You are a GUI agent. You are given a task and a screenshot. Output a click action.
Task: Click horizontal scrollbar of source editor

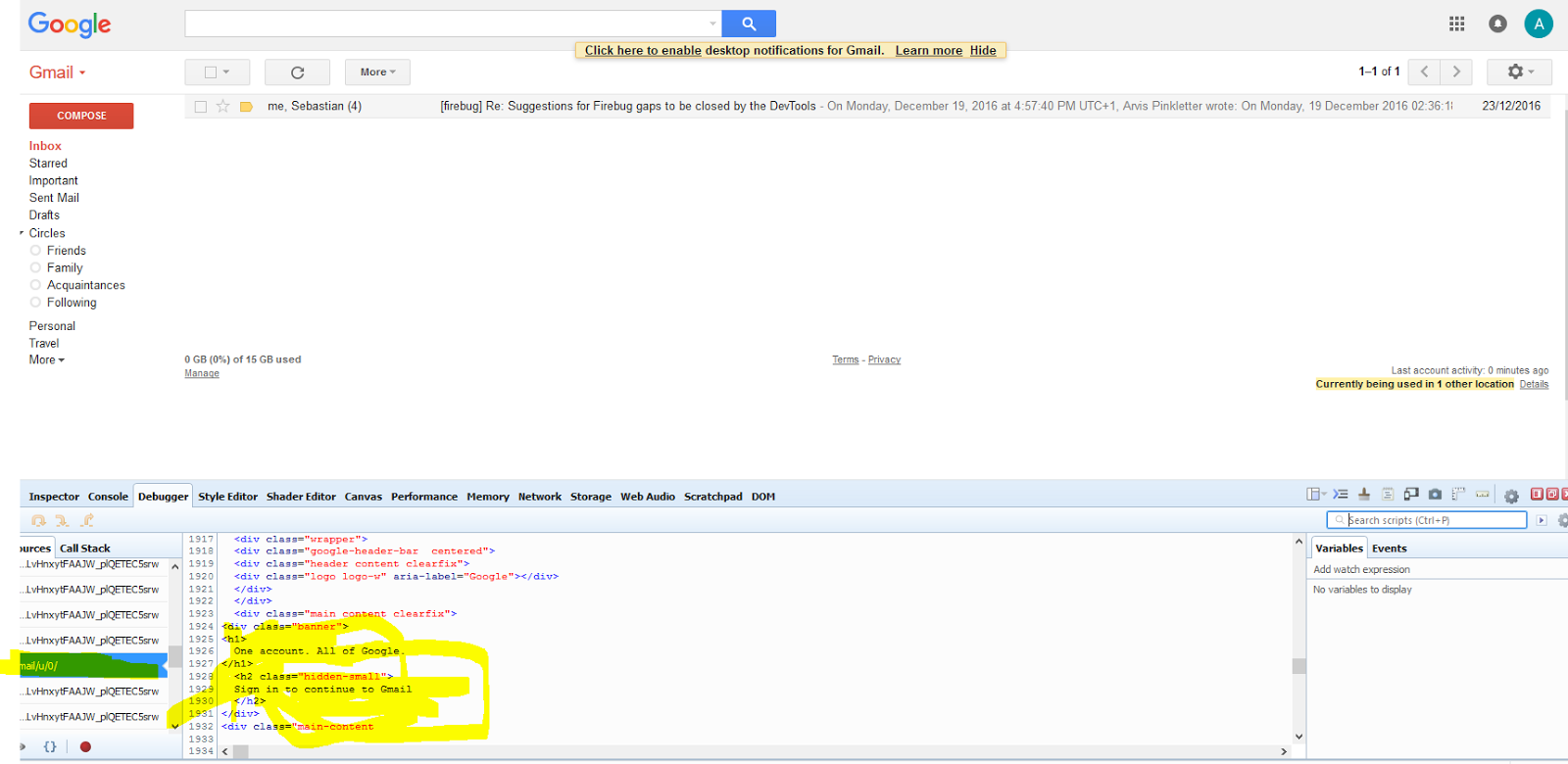point(240,751)
